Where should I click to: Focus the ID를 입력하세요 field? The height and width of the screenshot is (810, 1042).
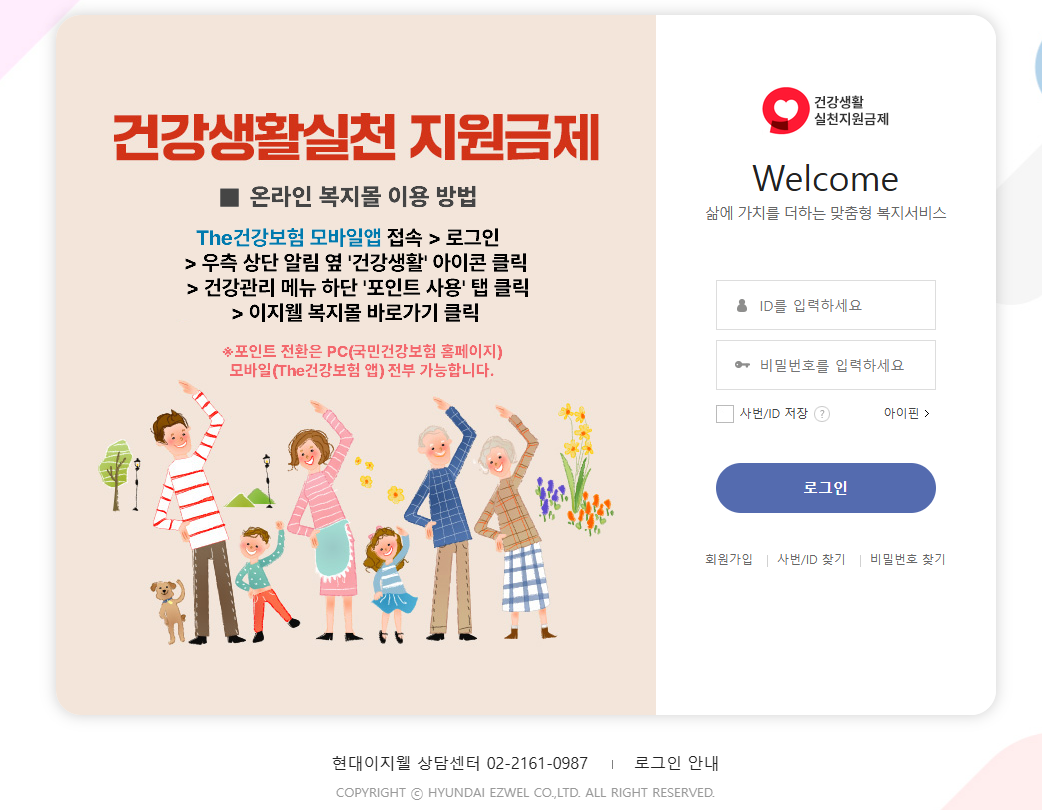pyautogui.click(x=825, y=305)
